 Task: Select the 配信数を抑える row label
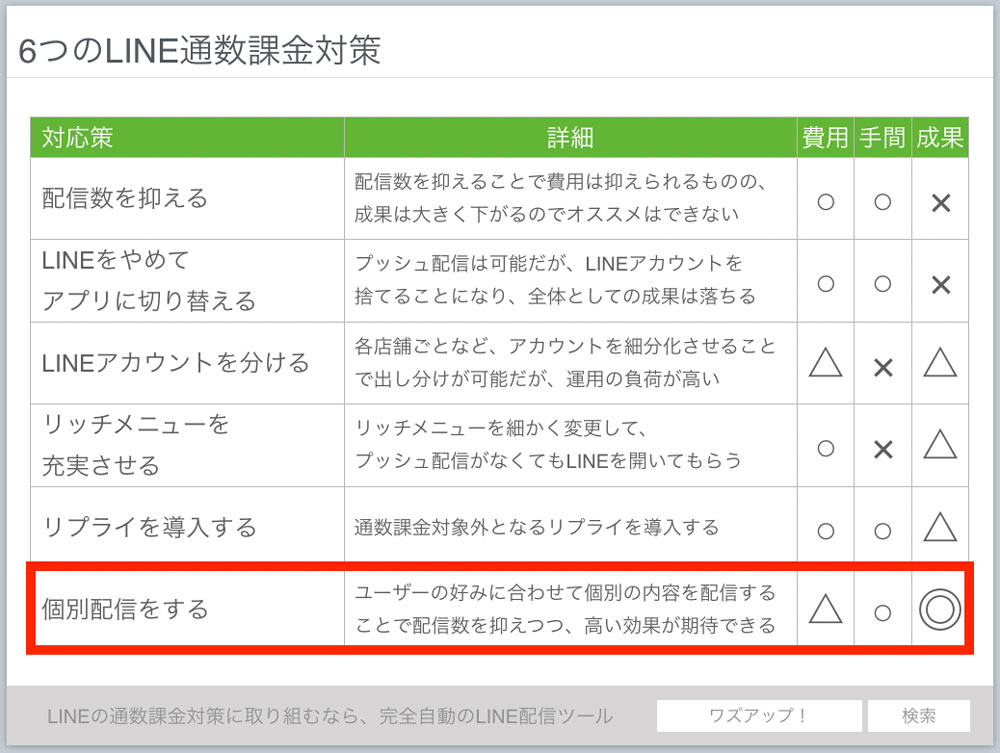(125, 198)
